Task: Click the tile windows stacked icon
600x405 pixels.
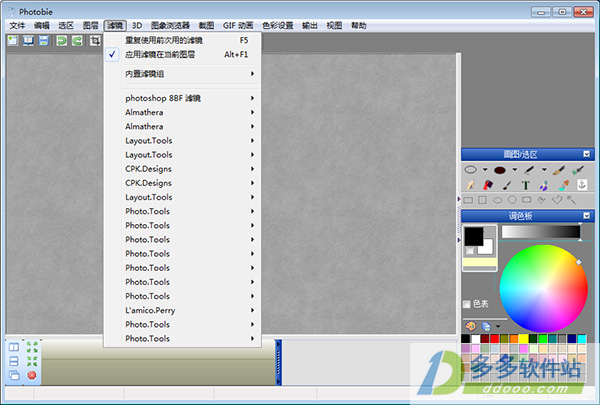Action: click(14, 361)
